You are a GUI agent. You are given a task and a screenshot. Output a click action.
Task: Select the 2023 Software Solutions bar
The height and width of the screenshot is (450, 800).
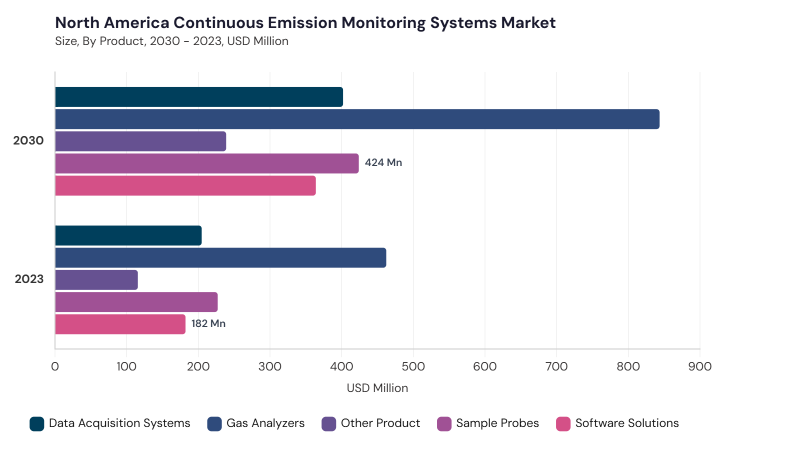(120, 324)
